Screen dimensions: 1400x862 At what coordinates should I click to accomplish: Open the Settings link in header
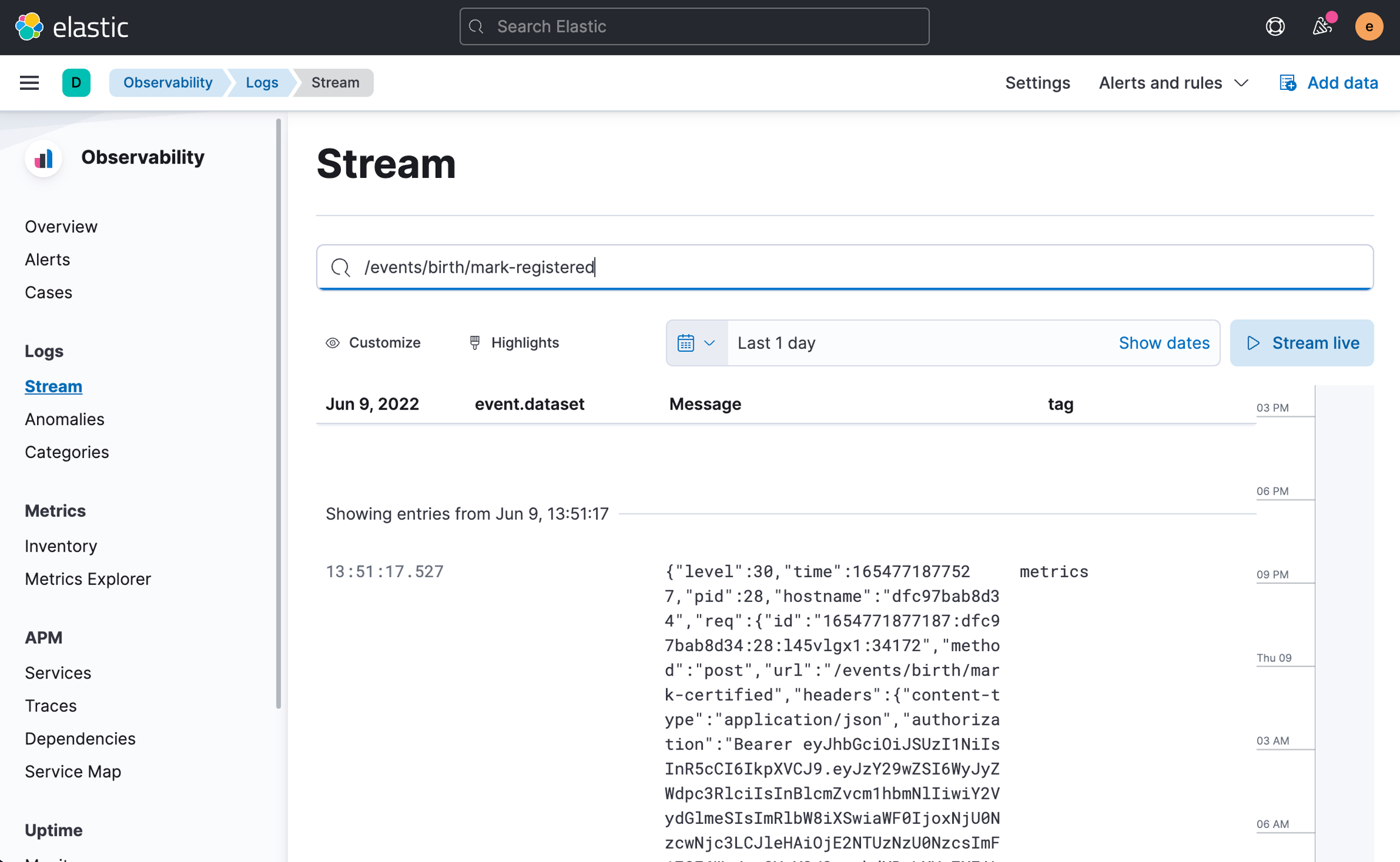tap(1037, 83)
